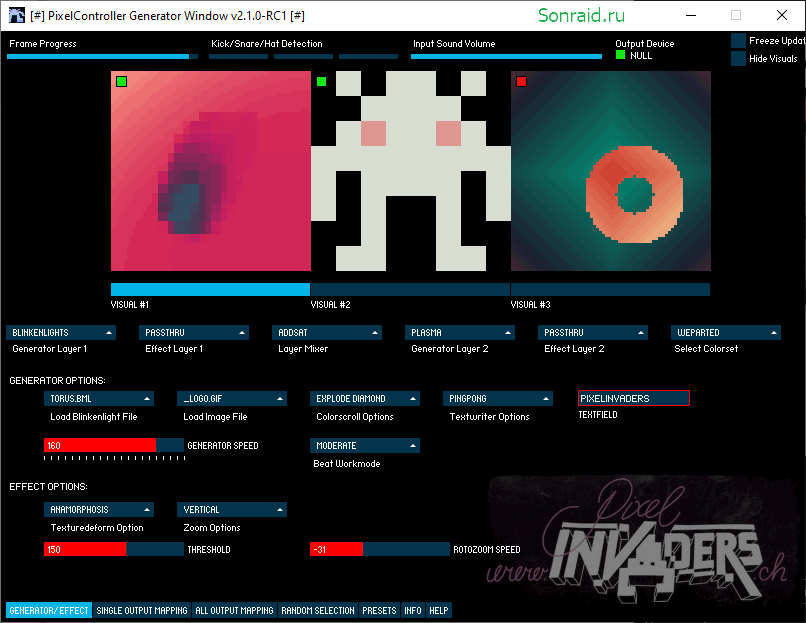Toggle the red indicator on Visual #3 preview

click(521, 81)
